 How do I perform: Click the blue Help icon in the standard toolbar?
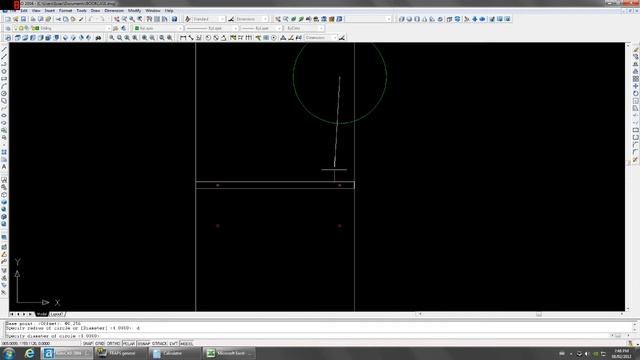click(x=175, y=19)
